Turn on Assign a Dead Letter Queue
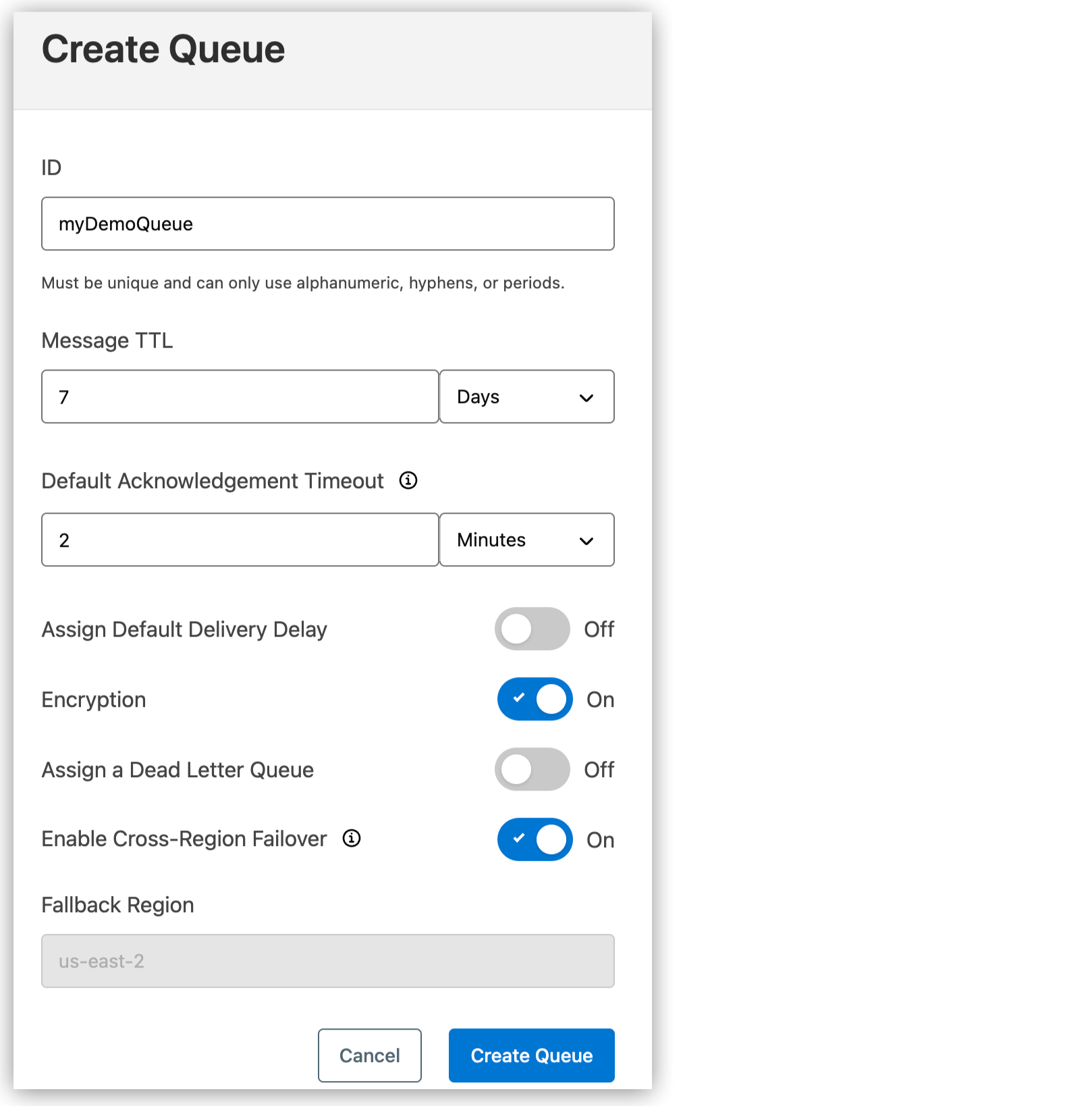 pyautogui.click(x=533, y=769)
